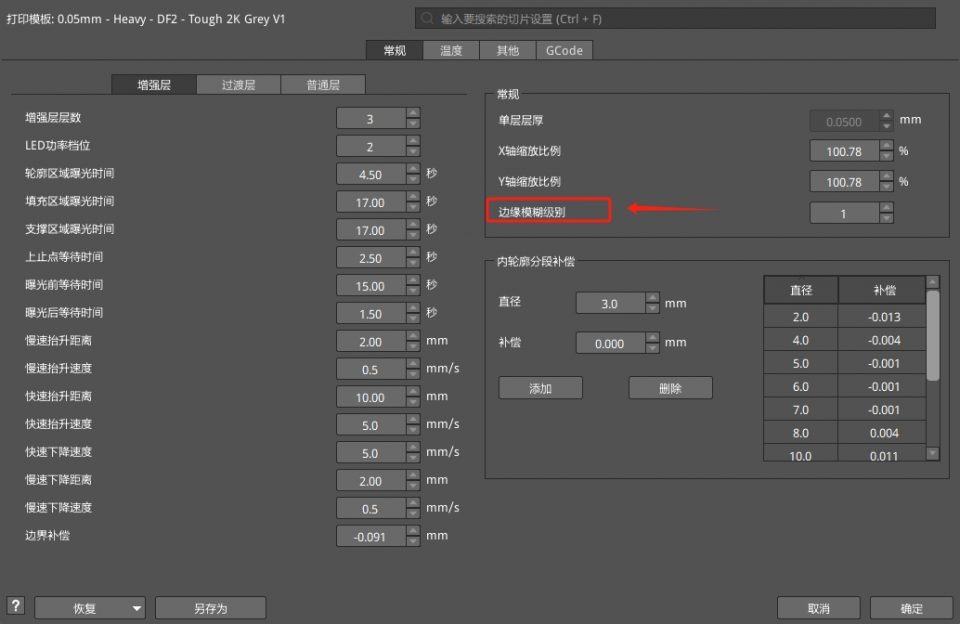Click the 填充区域曝光时间 17.00 field
960x624 pixels.
click(x=371, y=202)
